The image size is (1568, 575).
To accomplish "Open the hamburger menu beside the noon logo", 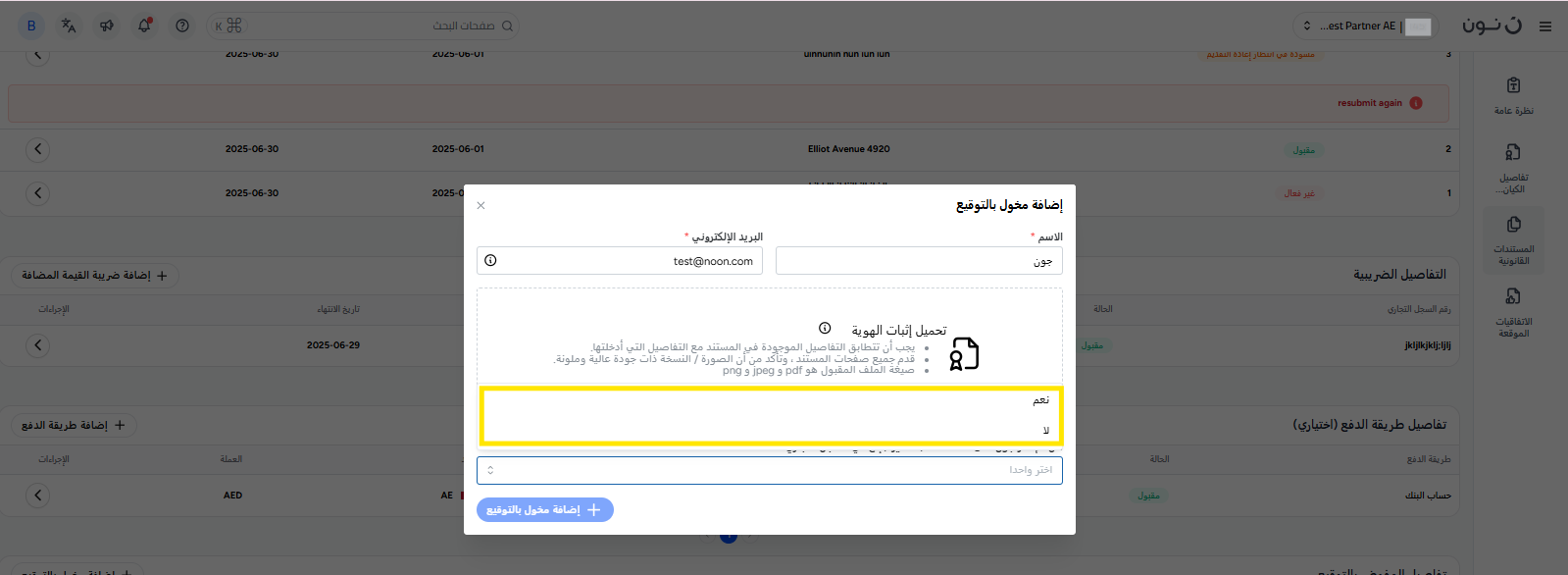I will point(1545,26).
